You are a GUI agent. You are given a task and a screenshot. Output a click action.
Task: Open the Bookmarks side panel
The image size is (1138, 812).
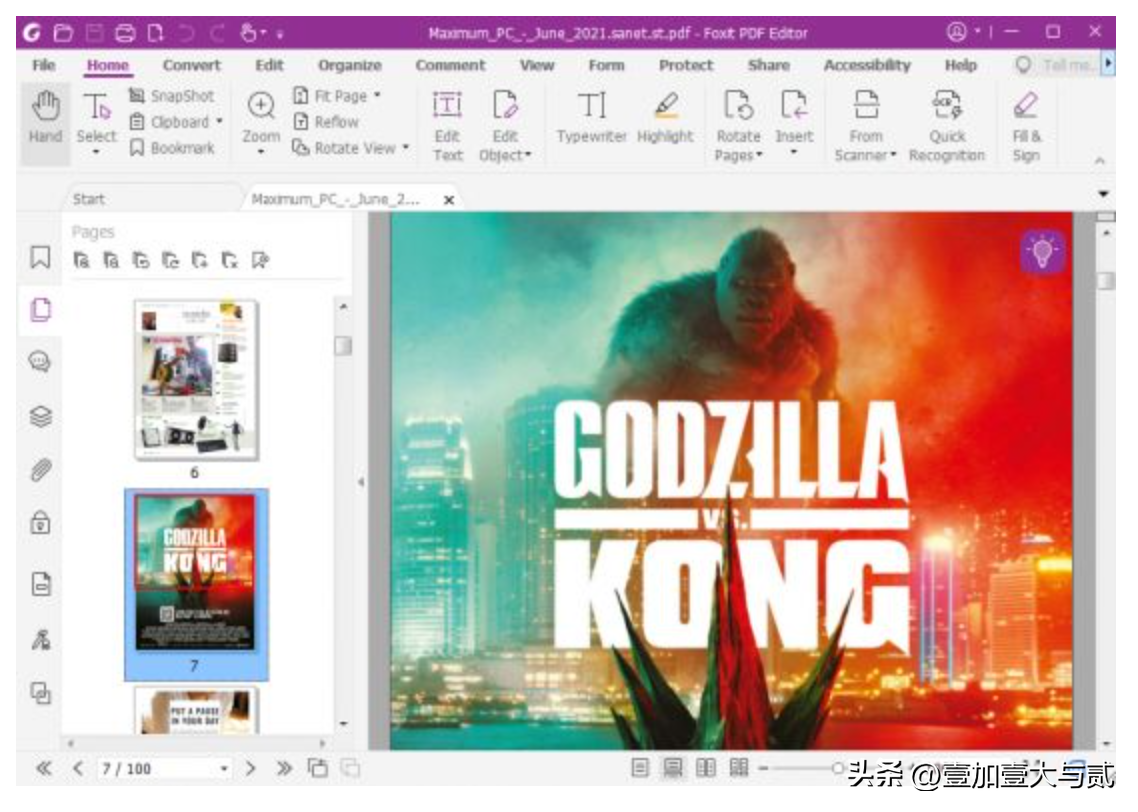coord(41,257)
